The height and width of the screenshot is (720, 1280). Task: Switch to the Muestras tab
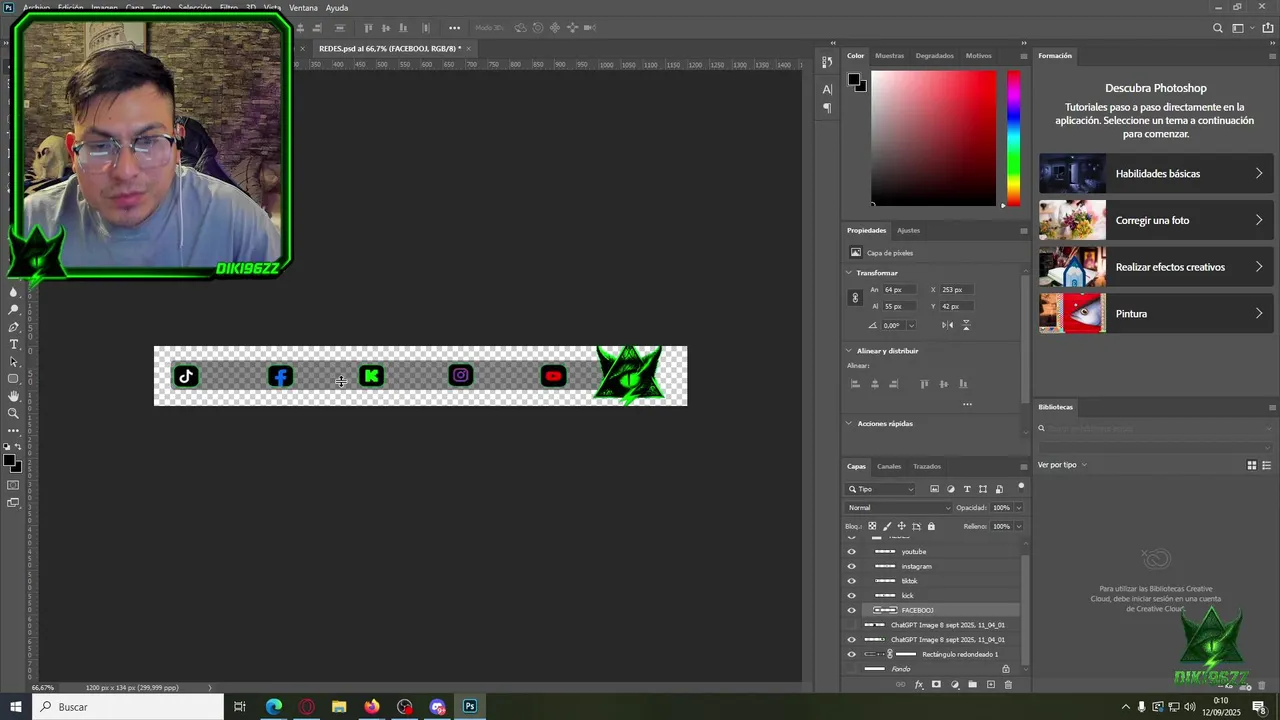[889, 56]
